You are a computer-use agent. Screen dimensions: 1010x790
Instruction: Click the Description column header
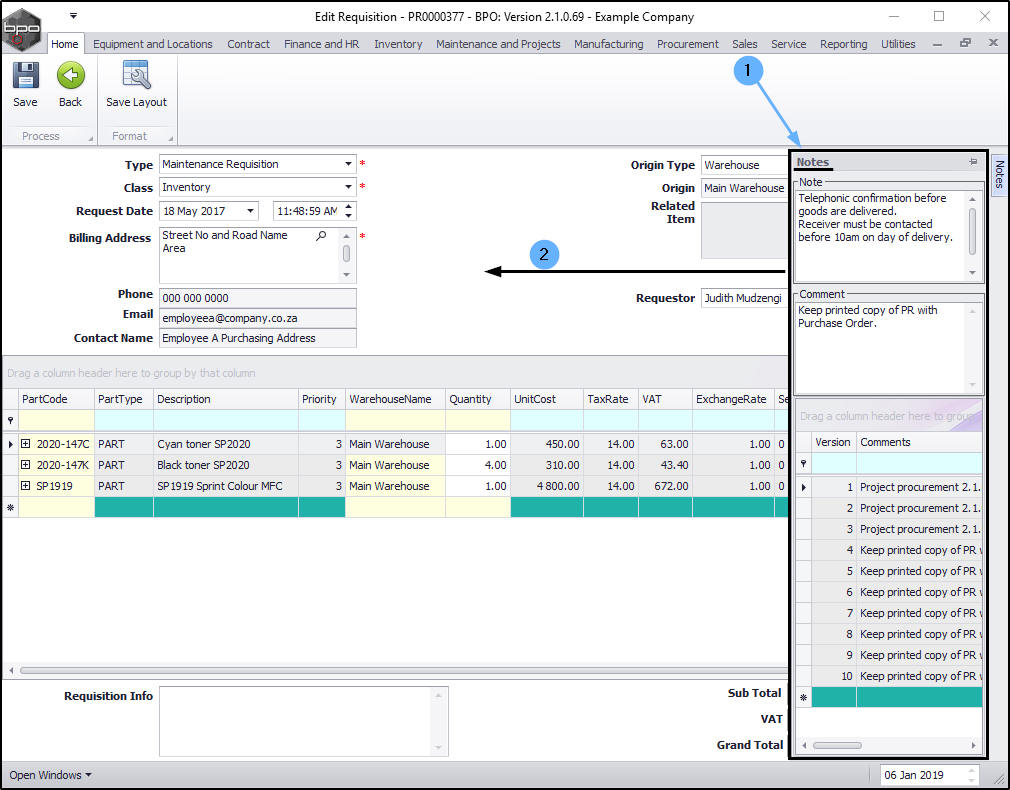point(225,399)
